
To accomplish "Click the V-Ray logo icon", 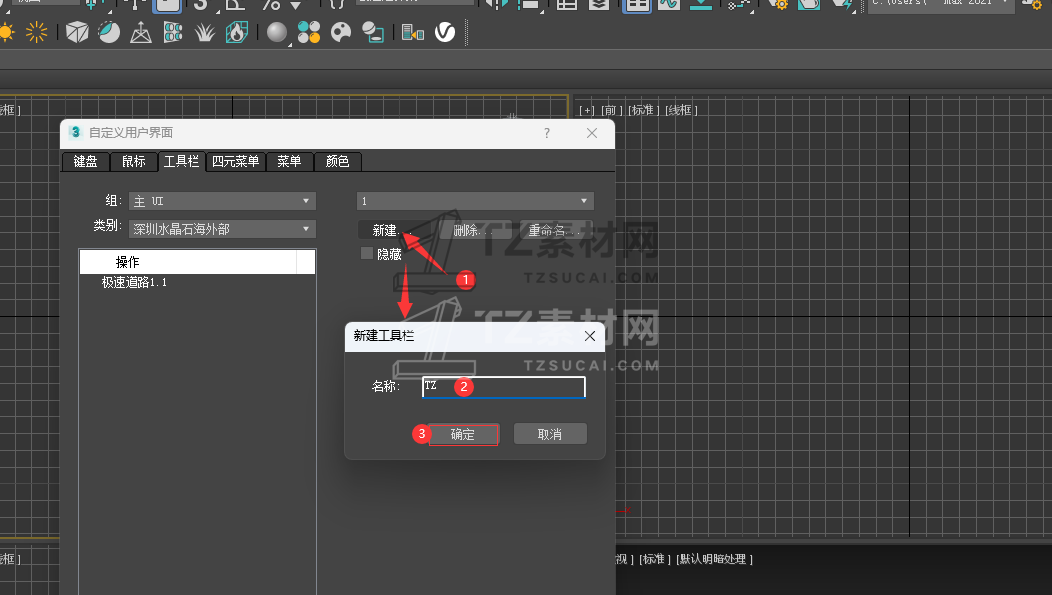I will pyautogui.click(x=445, y=32).
